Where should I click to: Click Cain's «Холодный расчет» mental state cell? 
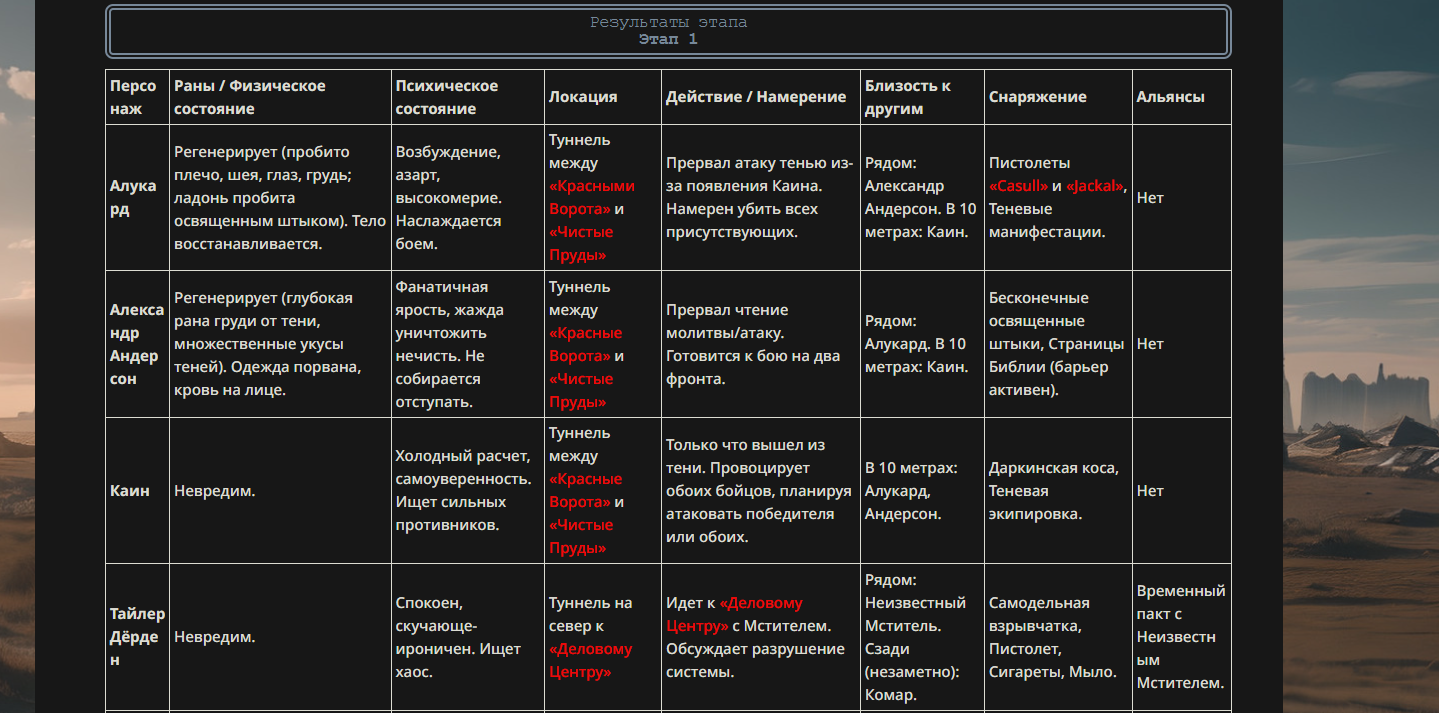(468, 491)
